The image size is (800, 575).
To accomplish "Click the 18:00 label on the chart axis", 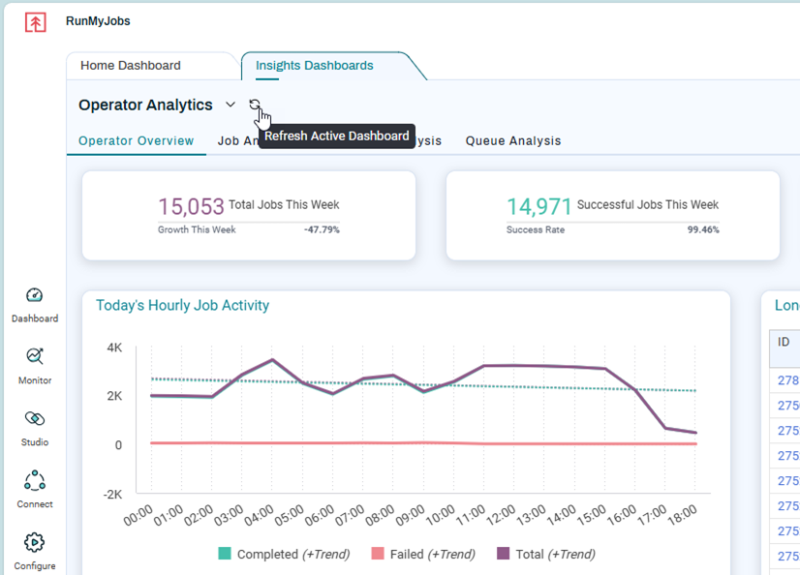I will [x=682, y=515].
